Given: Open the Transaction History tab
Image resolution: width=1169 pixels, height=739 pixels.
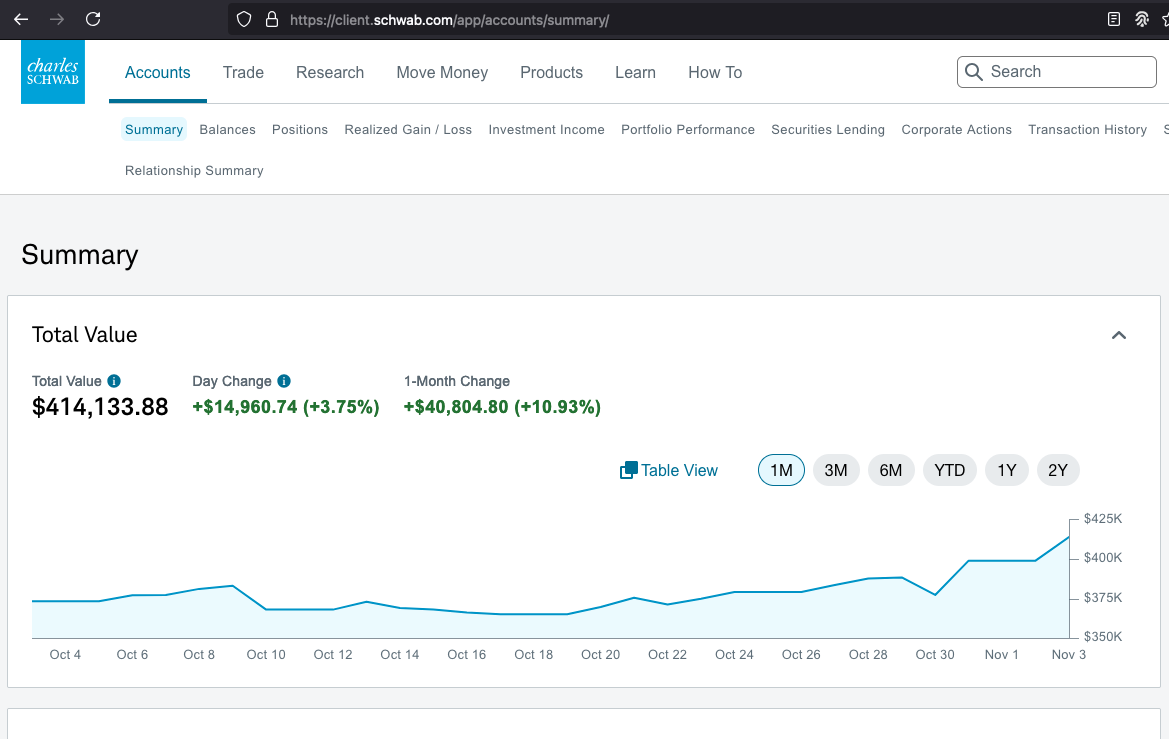Looking at the screenshot, I should [1087, 130].
